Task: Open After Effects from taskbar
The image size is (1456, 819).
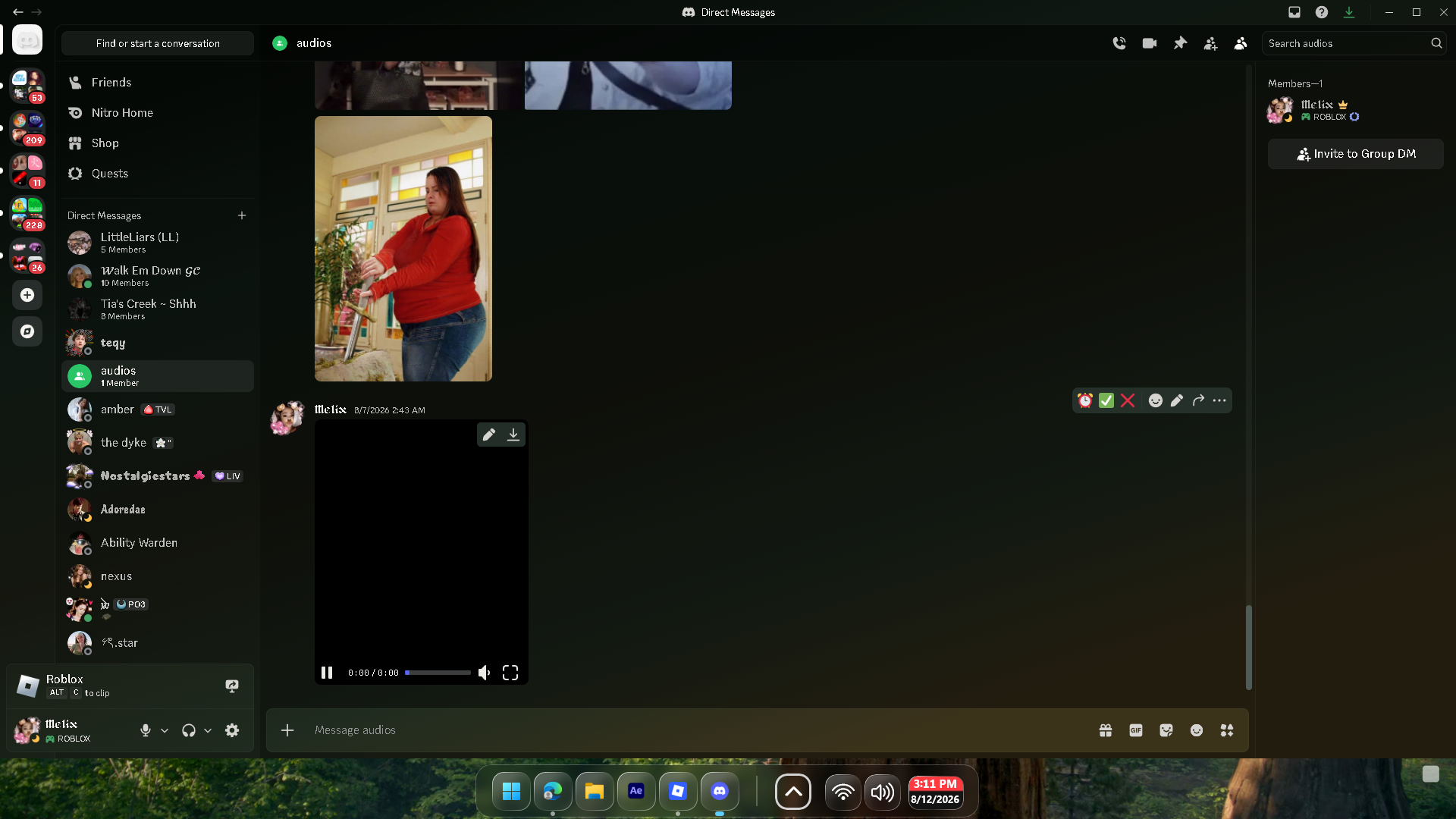Action: click(636, 792)
